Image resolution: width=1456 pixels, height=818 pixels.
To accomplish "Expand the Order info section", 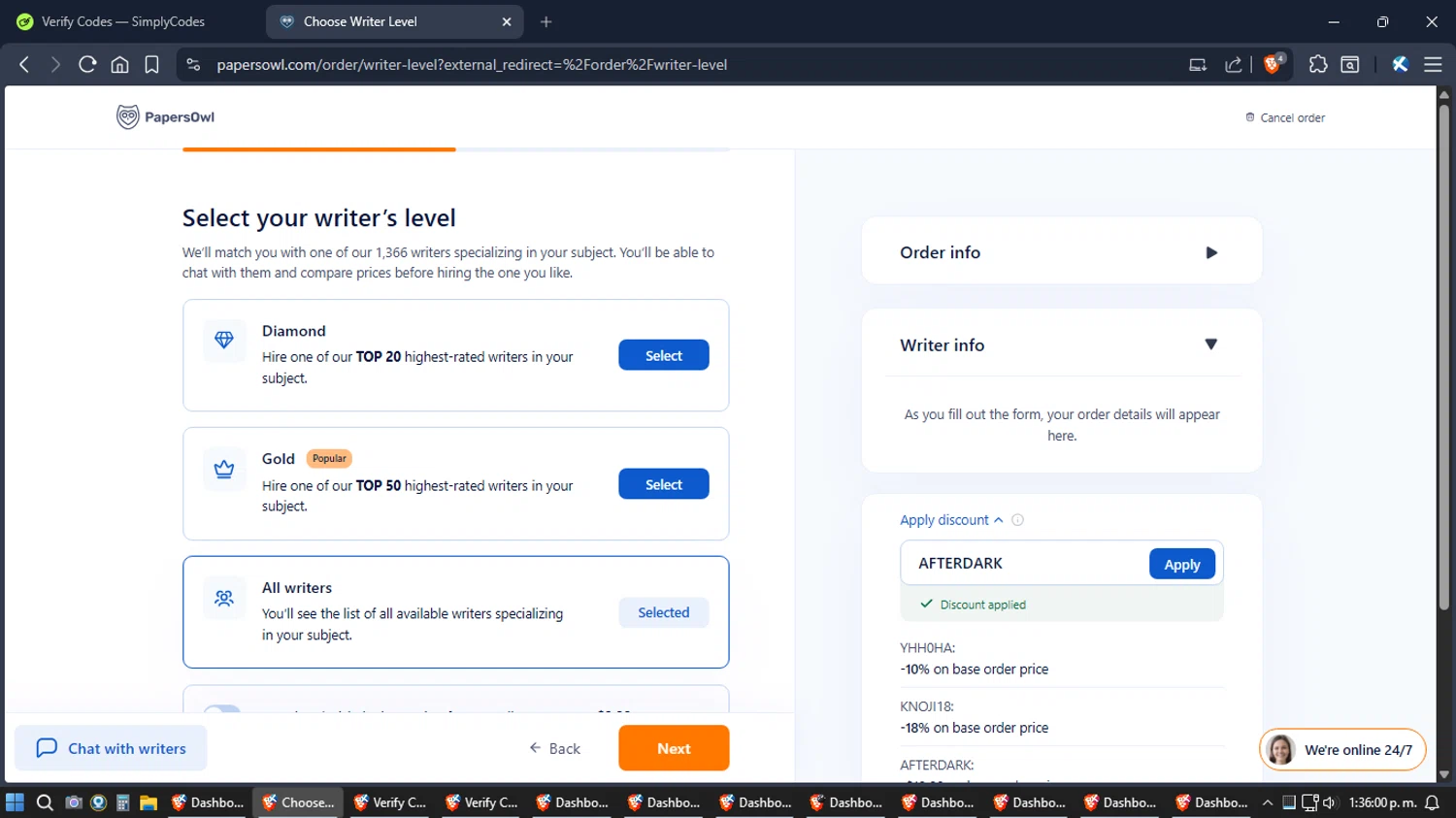I will [x=1211, y=253].
